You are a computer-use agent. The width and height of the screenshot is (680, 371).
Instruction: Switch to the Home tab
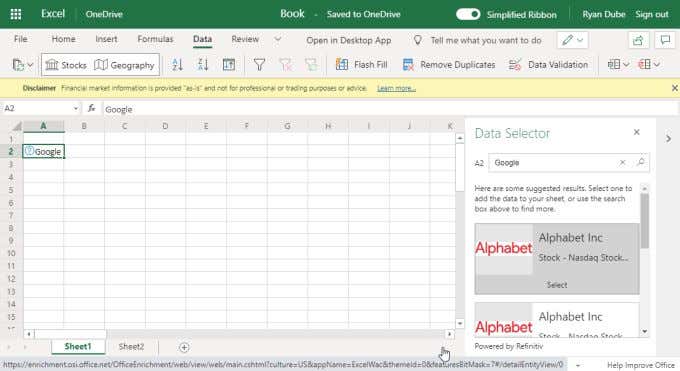coord(63,39)
